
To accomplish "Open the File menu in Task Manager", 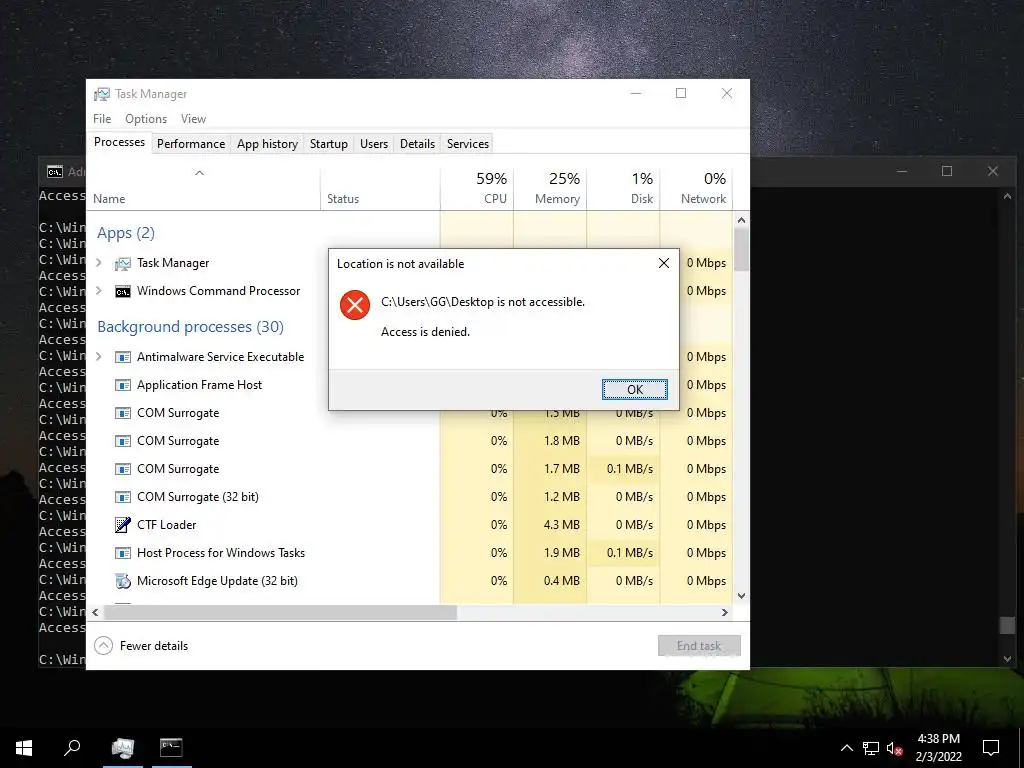I will 102,119.
